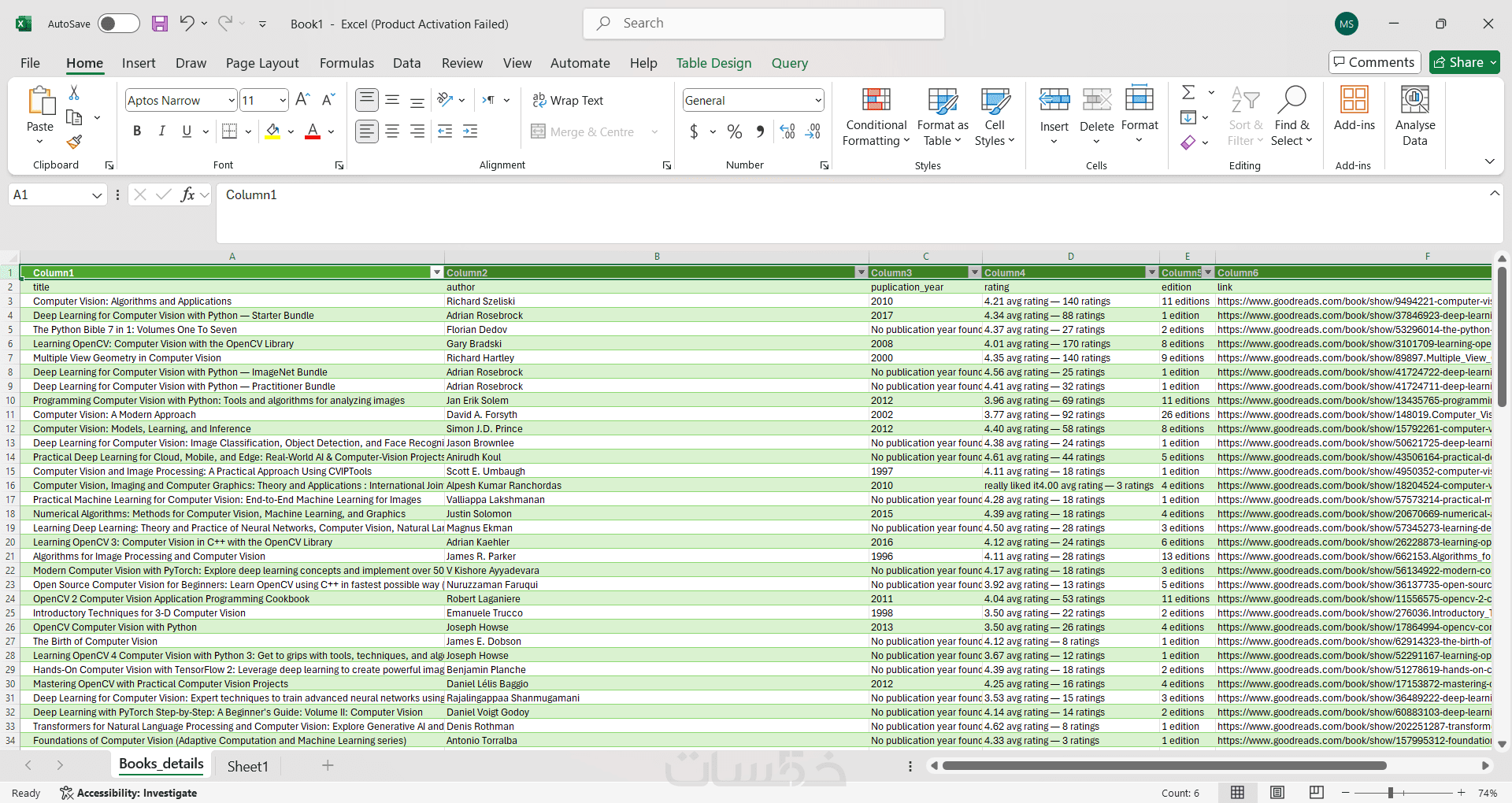Click the zoom slider handle
The height and width of the screenshot is (803, 1512).
[1391, 793]
